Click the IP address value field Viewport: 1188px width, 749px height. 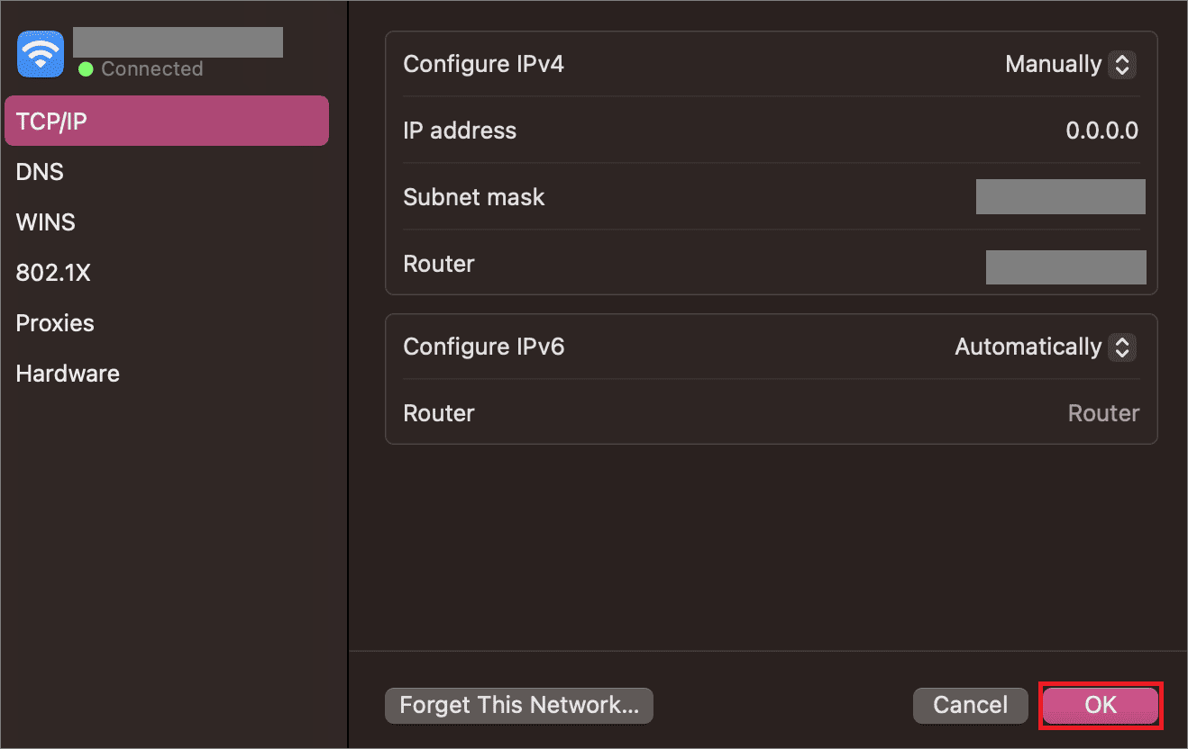(x=1101, y=130)
